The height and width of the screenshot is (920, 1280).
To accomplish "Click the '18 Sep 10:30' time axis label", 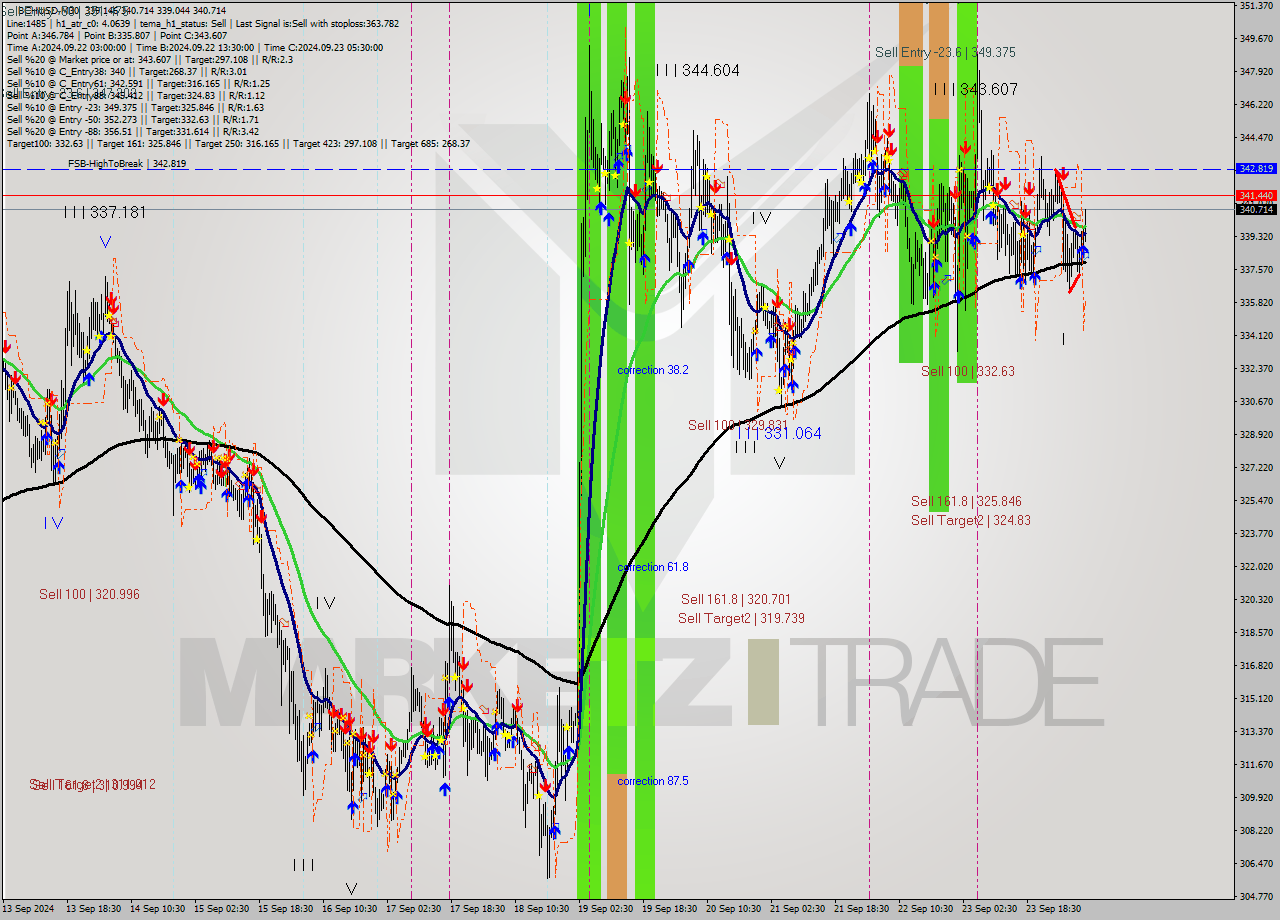I will click(542, 909).
